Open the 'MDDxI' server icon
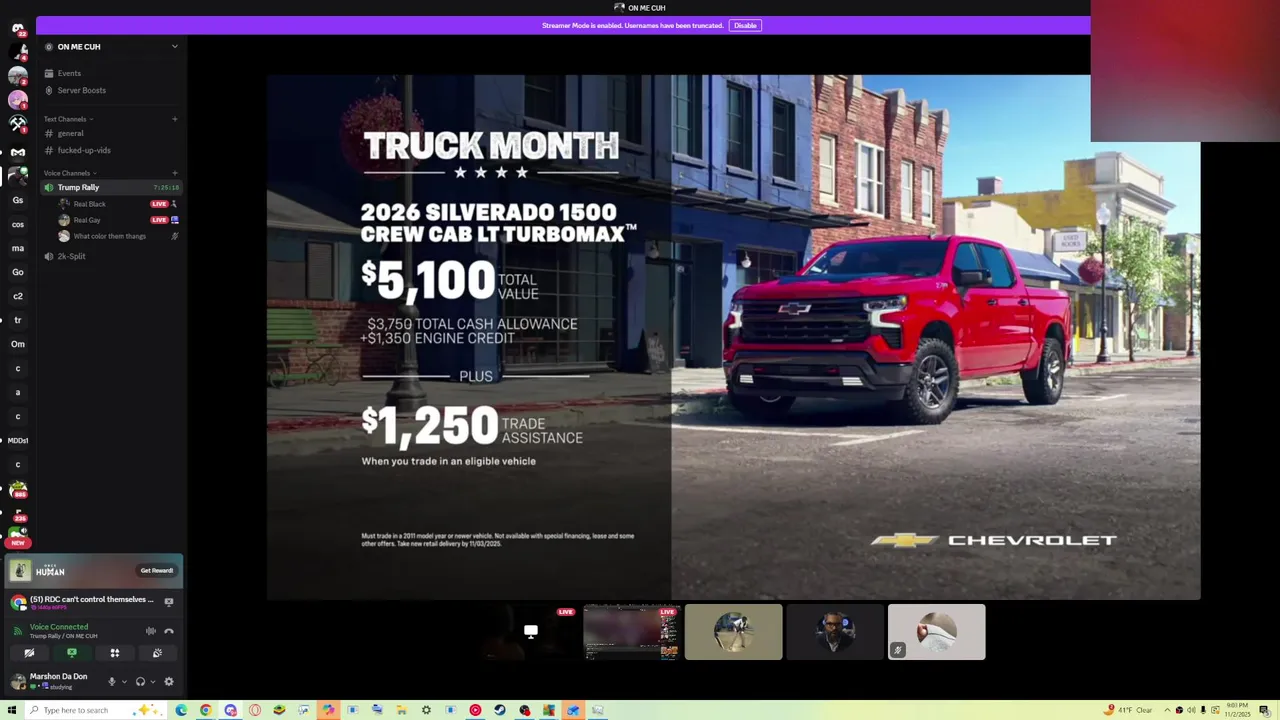1280x720 pixels. coord(18,440)
